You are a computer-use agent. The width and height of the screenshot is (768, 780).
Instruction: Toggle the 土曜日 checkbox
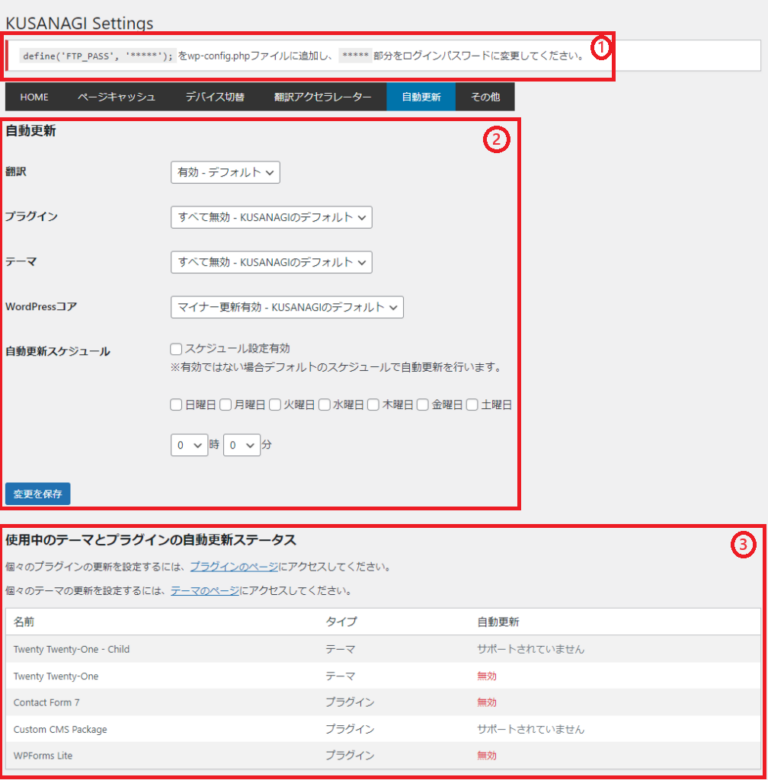(x=472, y=405)
